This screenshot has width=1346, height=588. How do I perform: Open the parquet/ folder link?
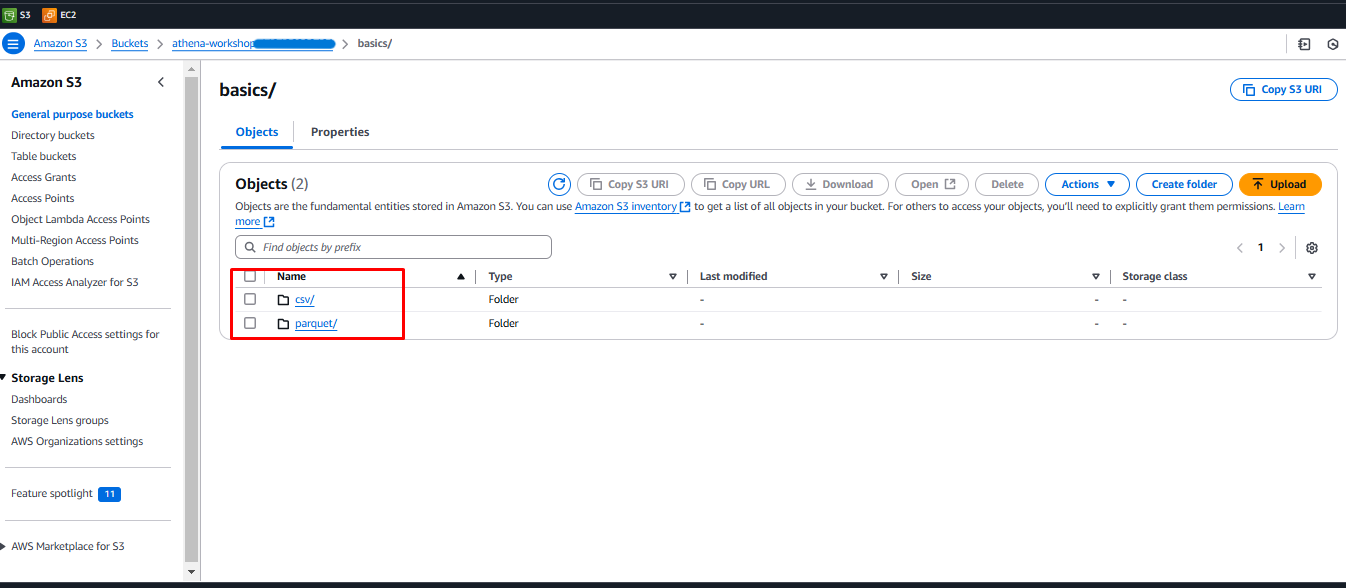click(x=316, y=322)
